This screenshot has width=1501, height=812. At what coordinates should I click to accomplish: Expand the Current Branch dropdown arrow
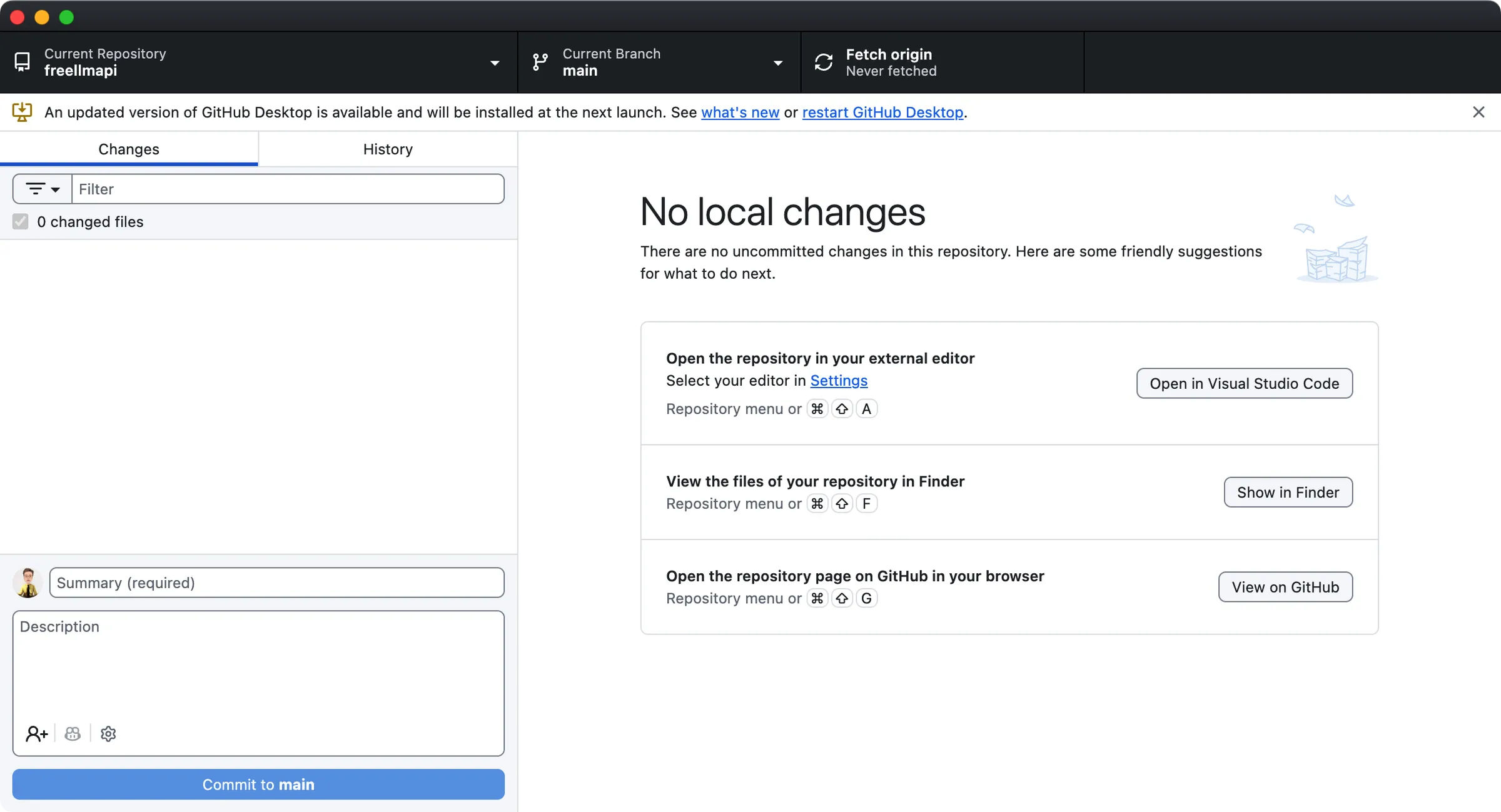coord(778,63)
